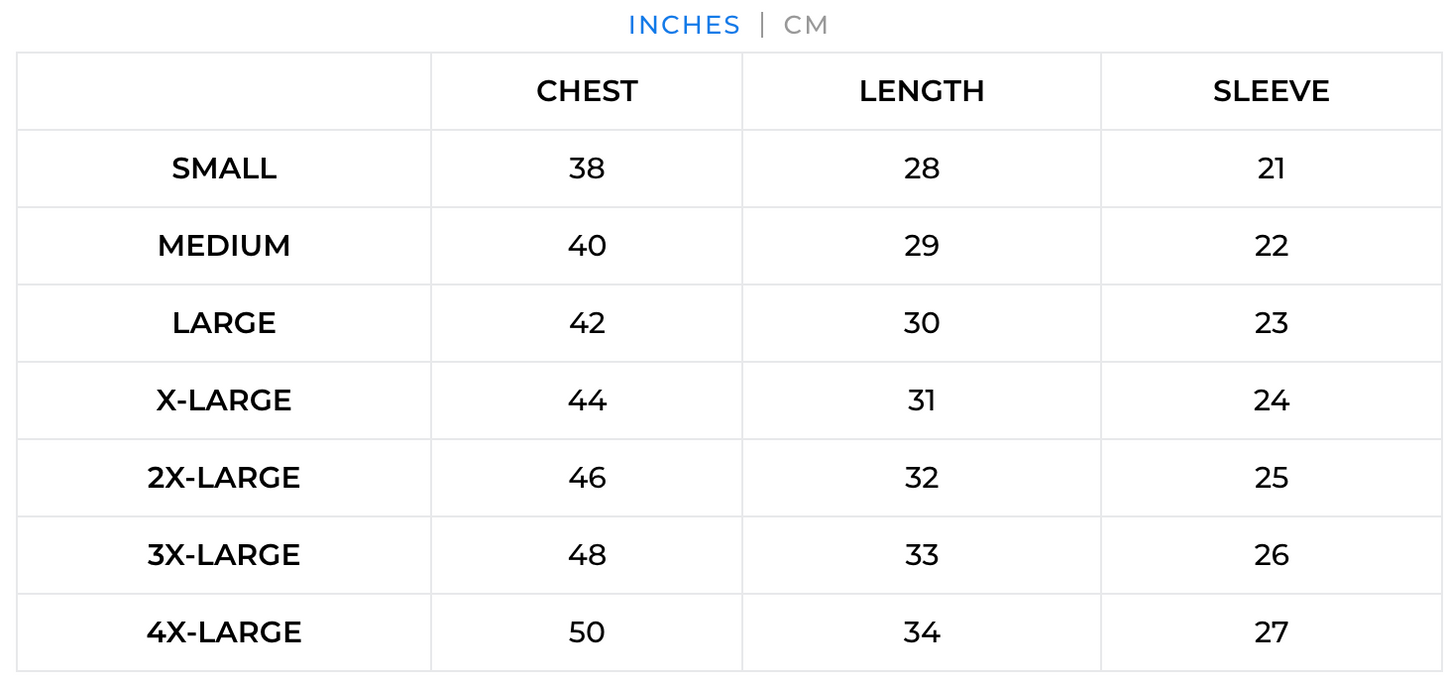Select the 4X-LARGE size row label
The height and width of the screenshot is (682, 1445).
(224, 632)
